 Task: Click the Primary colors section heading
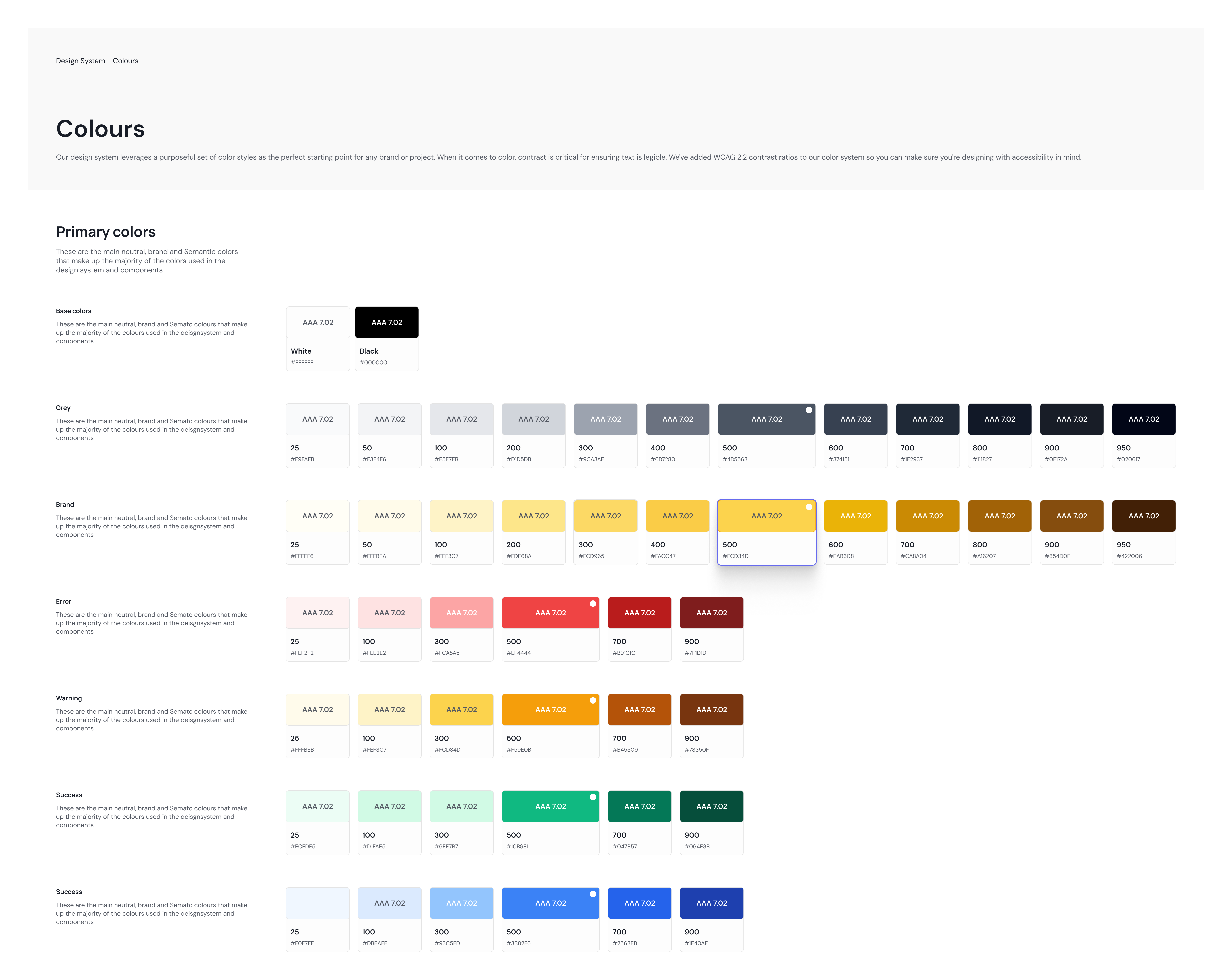click(106, 232)
